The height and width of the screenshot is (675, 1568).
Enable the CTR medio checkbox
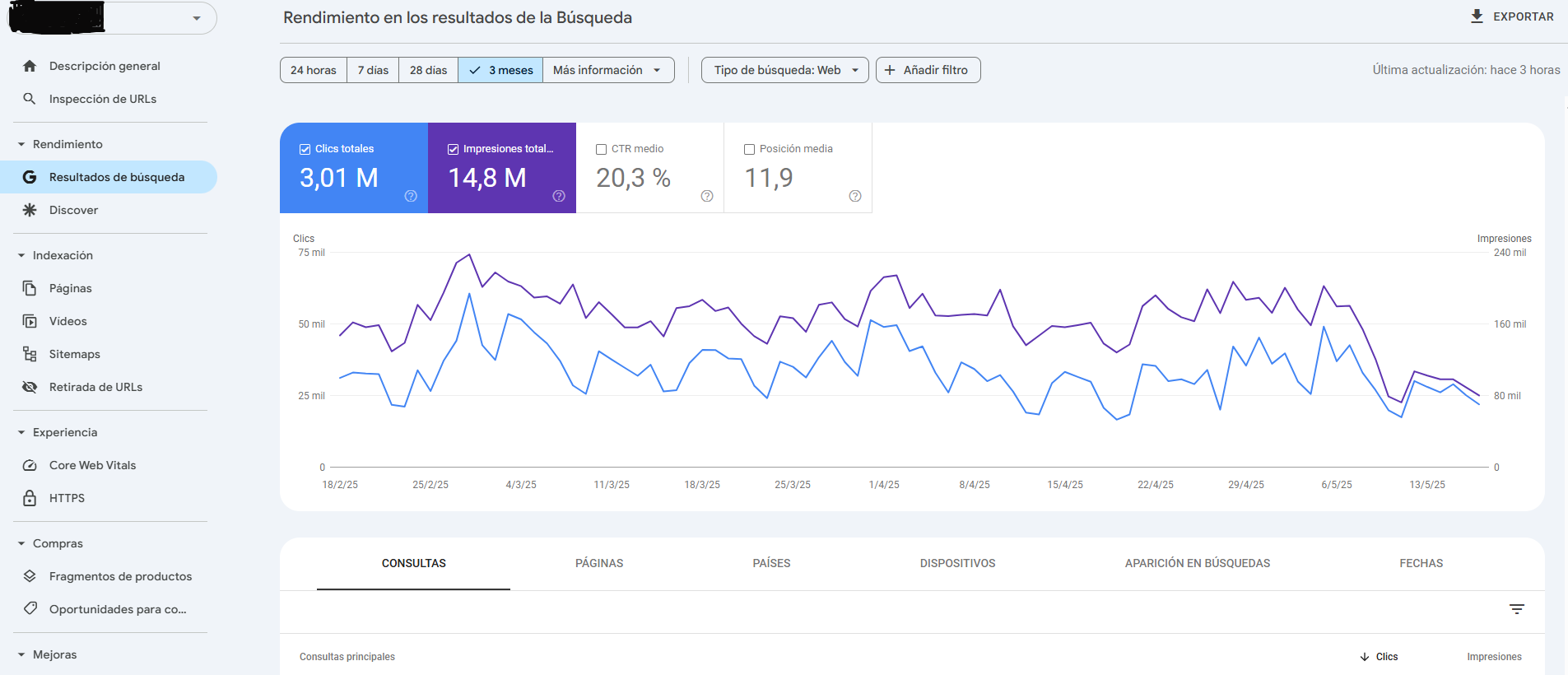(601, 149)
